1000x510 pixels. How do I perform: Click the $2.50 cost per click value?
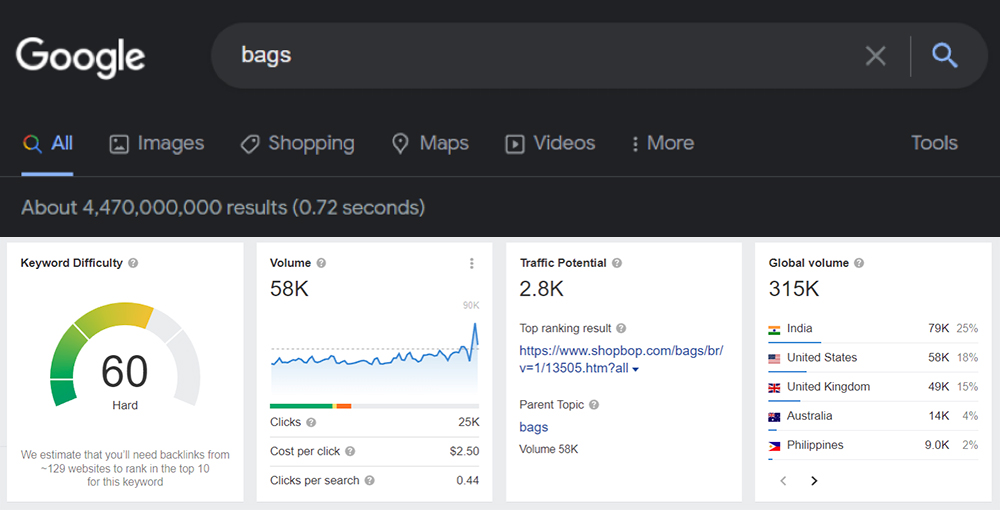pyautogui.click(x=464, y=451)
